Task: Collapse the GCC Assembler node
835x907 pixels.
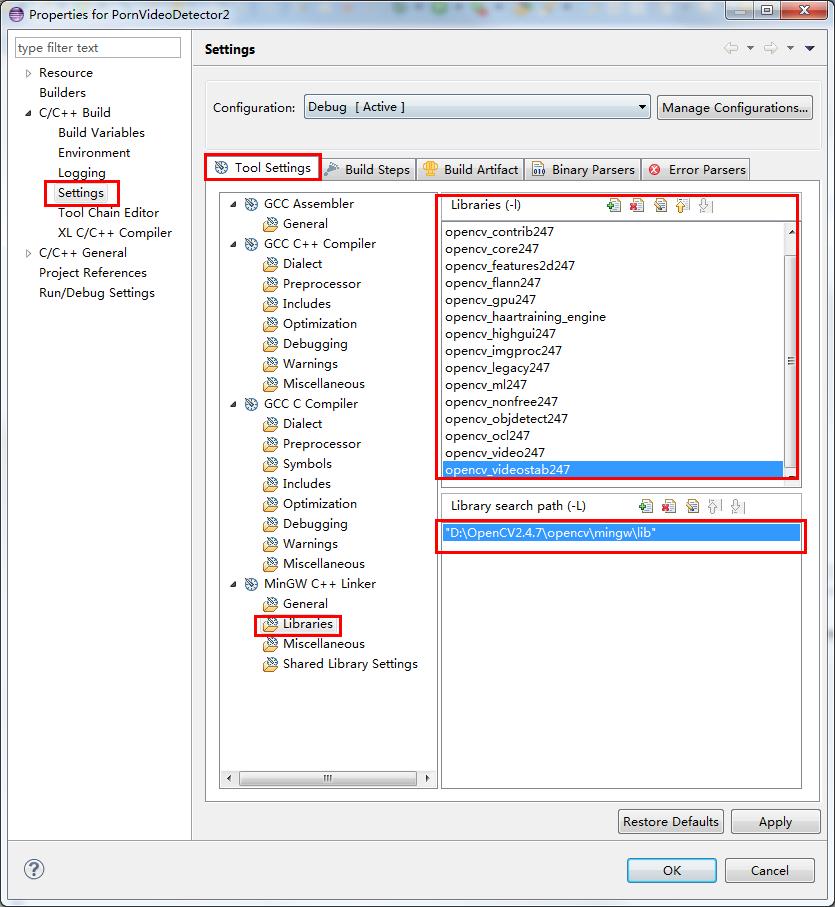Action: coord(234,204)
